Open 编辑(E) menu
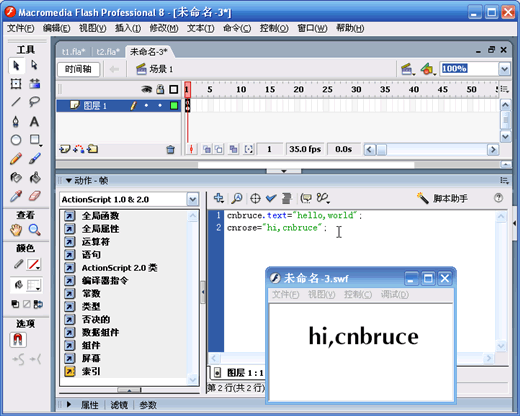Viewport: 520px width, 416px height. click(56, 28)
